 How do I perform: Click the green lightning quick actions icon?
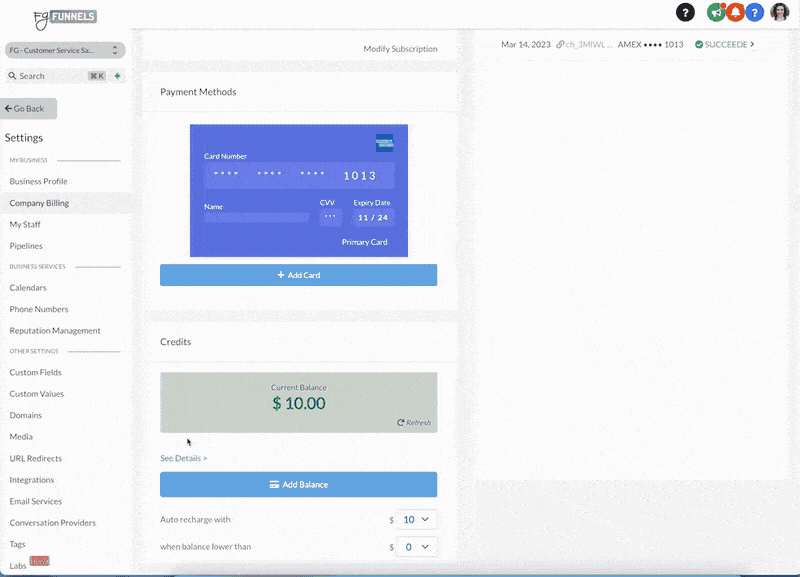(x=117, y=76)
